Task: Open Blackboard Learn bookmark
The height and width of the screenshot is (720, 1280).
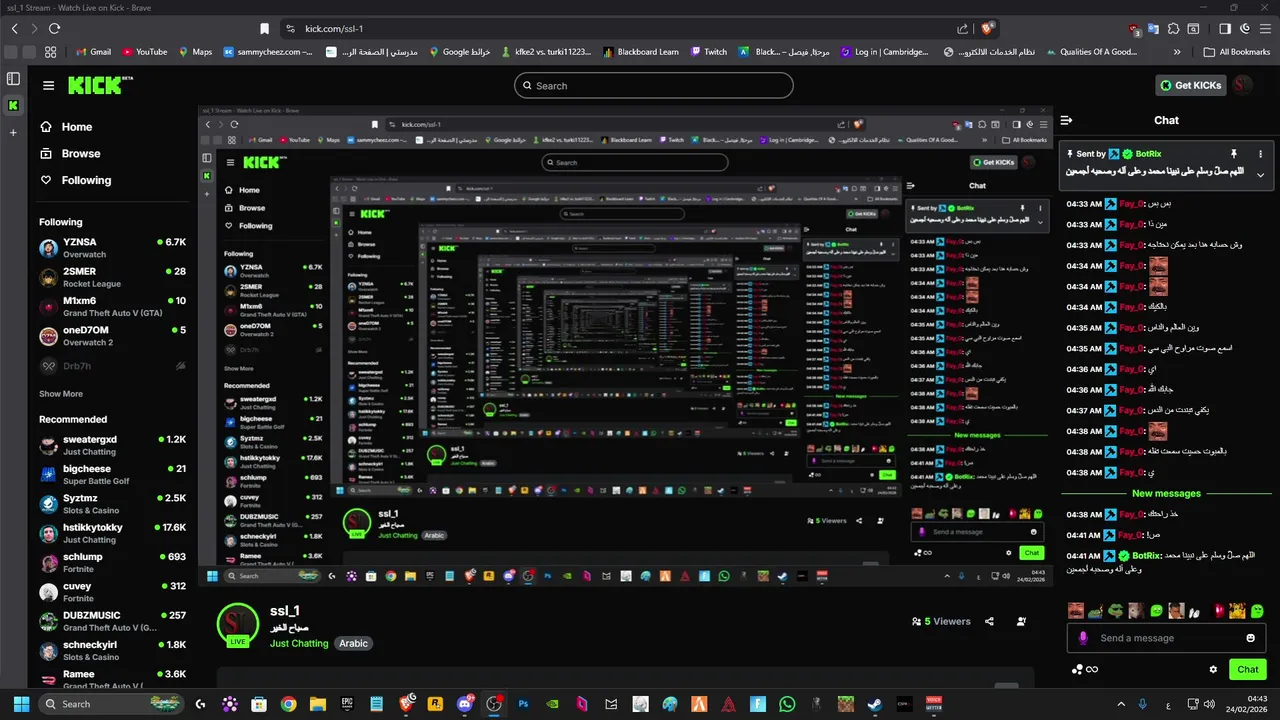Action: click(640, 52)
